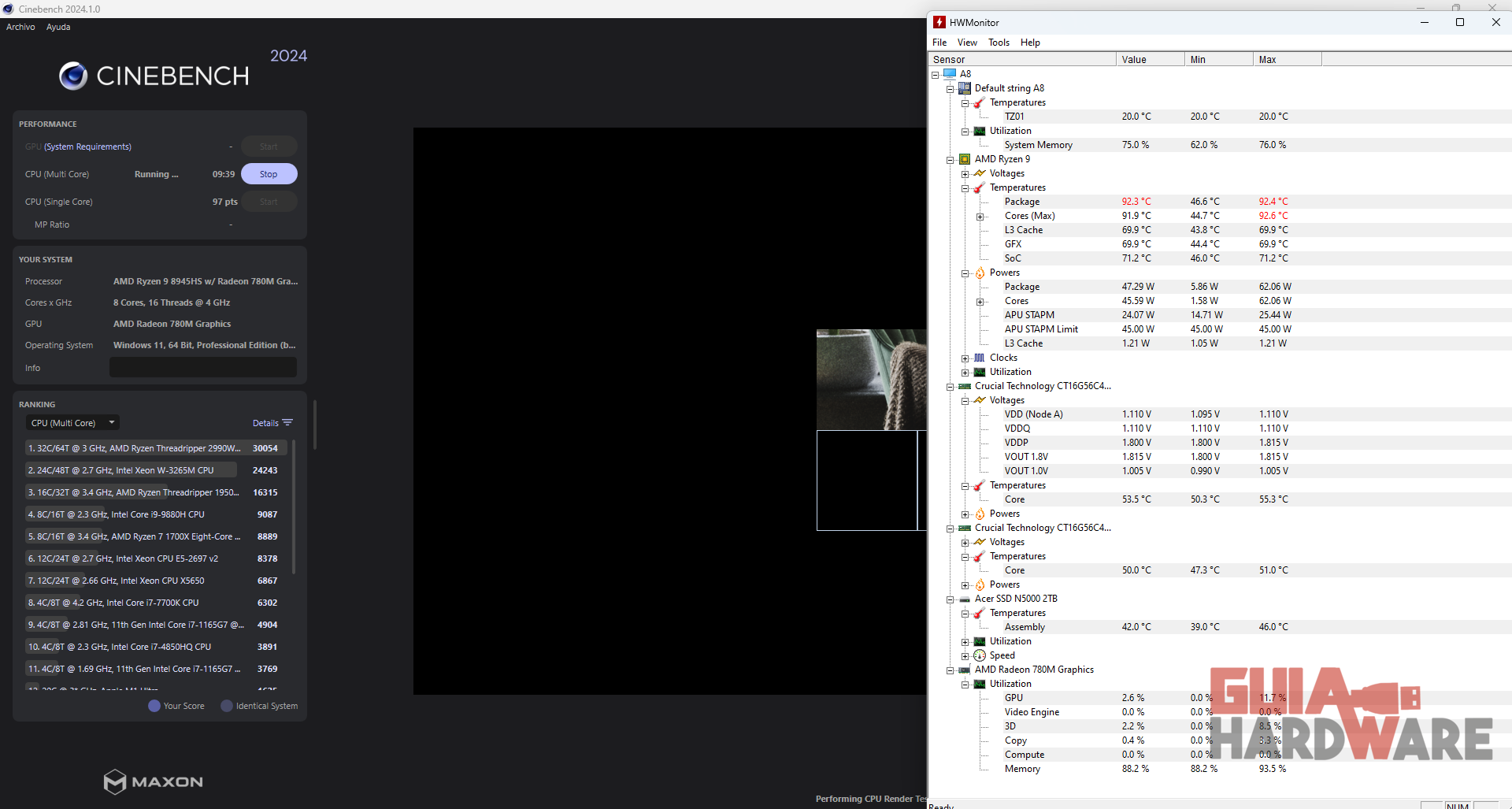The height and width of the screenshot is (809, 1512).
Task: Click the Details button in Ranking
Action: pyautogui.click(x=272, y=423)
